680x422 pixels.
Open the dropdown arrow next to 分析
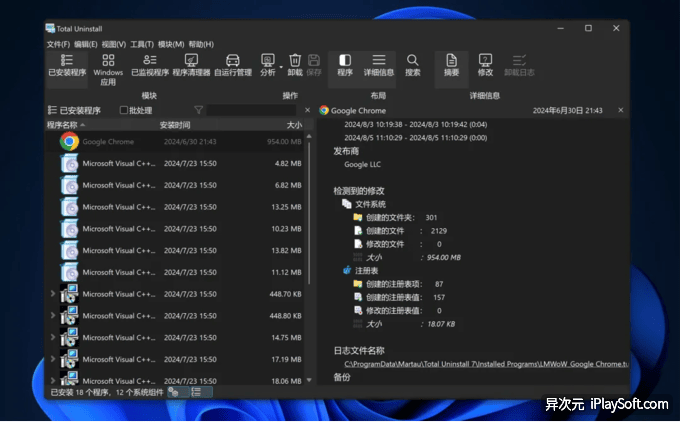[281, 67]
